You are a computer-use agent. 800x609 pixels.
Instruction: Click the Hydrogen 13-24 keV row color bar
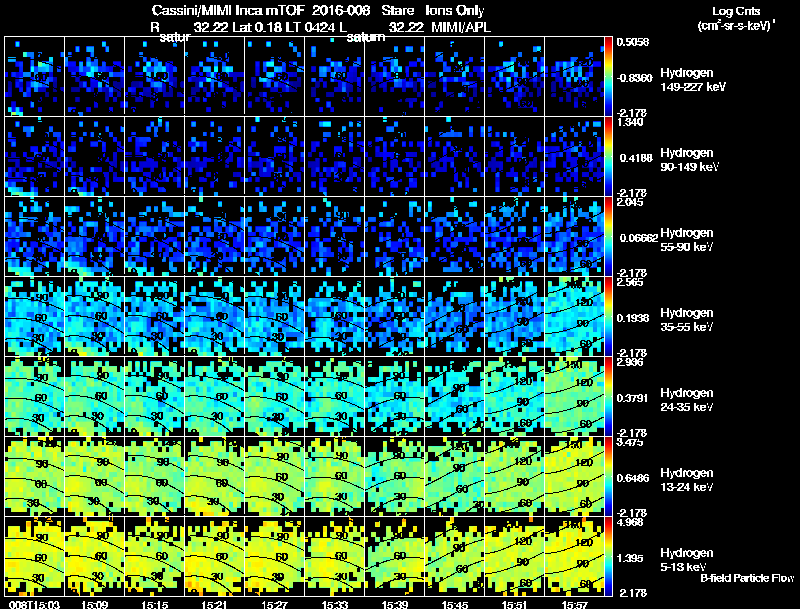608,477
